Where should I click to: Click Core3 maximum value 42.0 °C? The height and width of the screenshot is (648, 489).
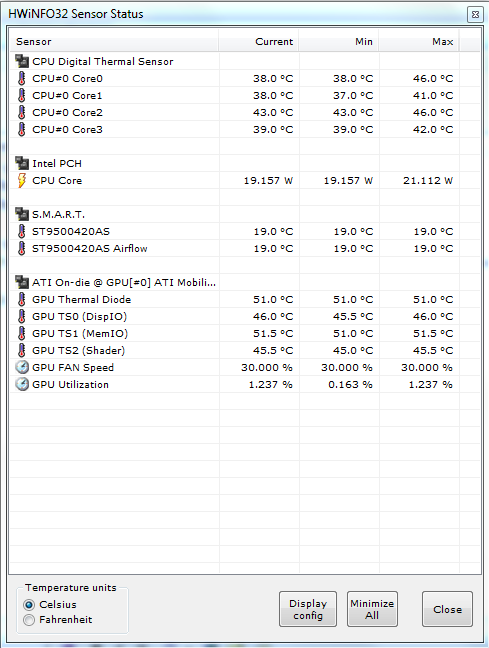(433, 129)
